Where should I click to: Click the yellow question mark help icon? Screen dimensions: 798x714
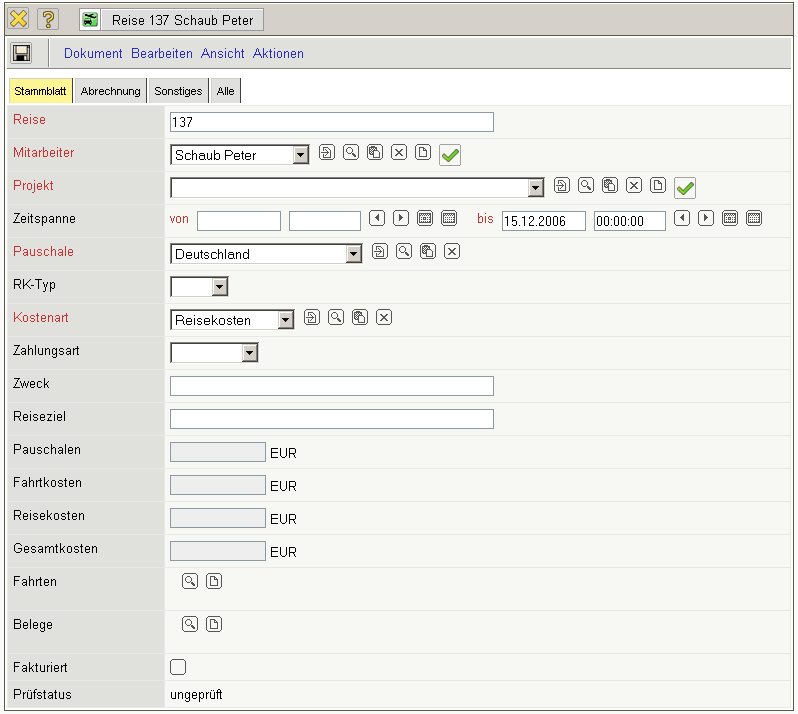tap(48, 19)
